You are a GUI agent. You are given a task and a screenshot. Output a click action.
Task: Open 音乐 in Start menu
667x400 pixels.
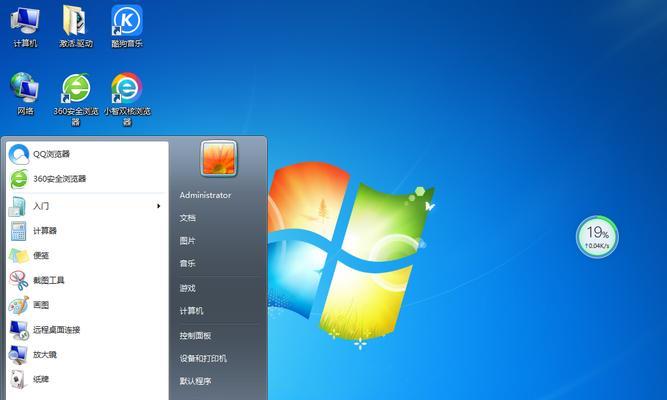188,263
